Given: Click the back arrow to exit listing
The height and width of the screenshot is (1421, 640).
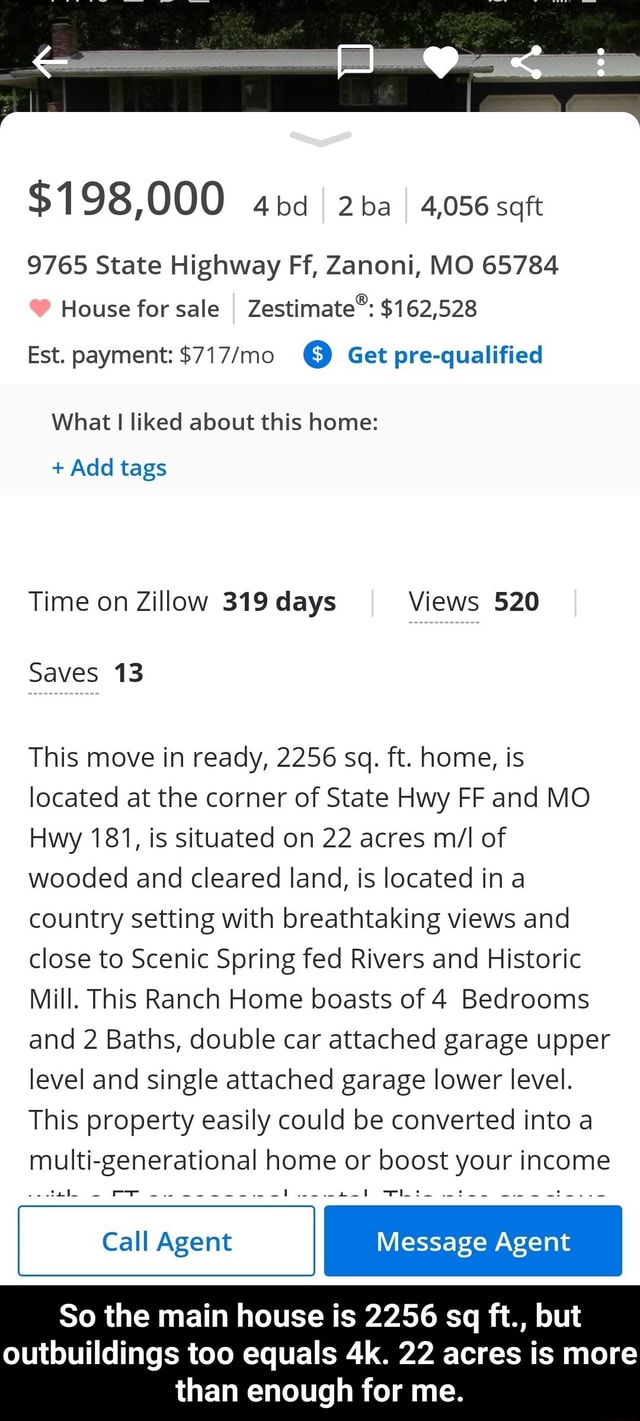Looking at the screenshot, I should [x=49, y=62].
